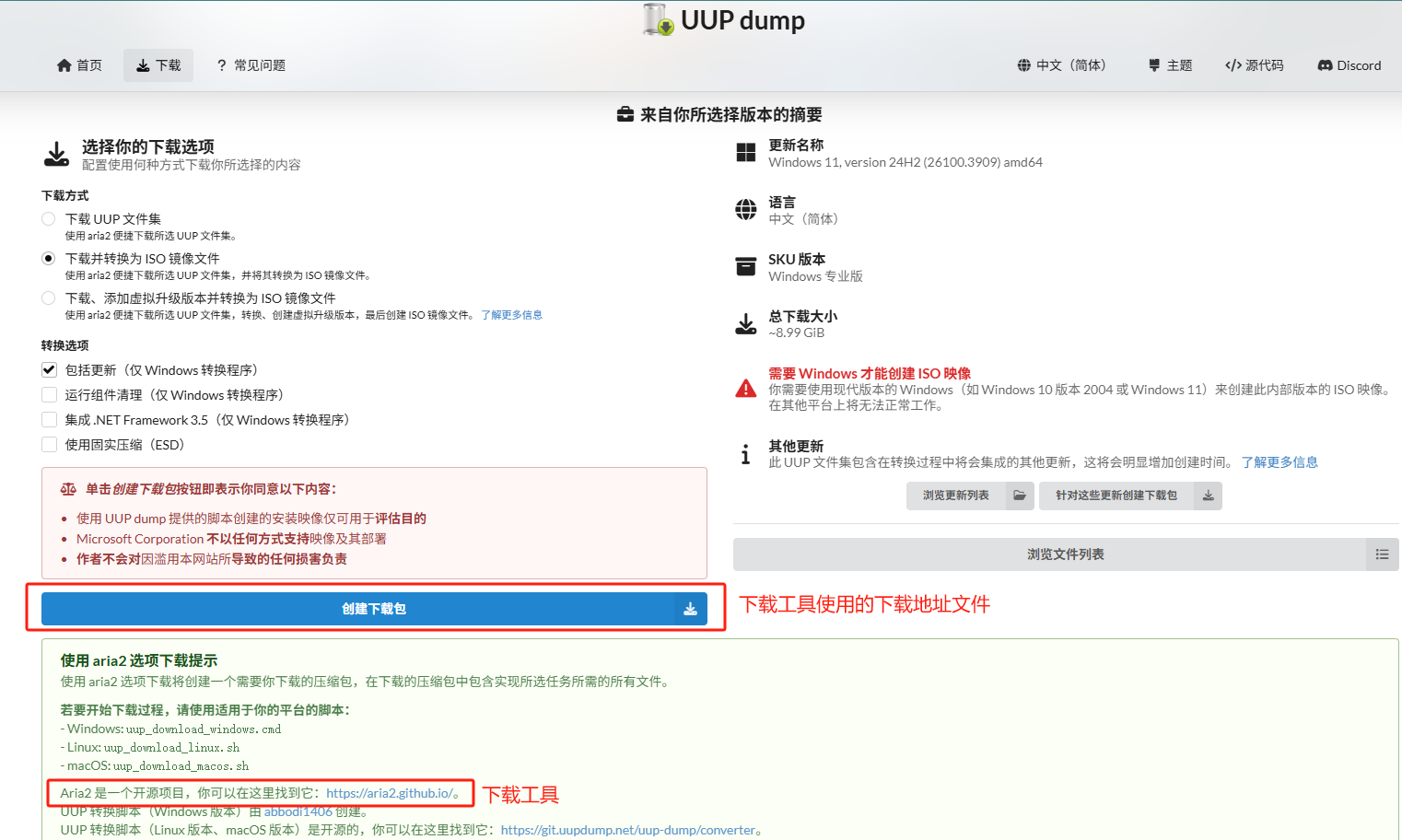
Task: Open the 源代码 source code link
Action: [1254, 65]
